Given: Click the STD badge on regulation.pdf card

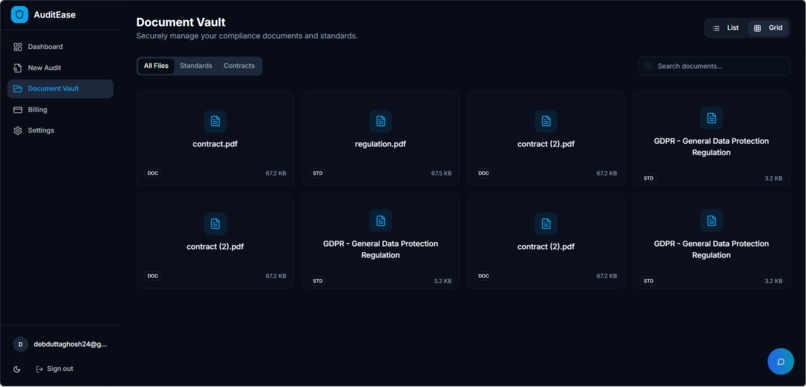Looking at the screenshot, I should [x=318, y=174].
